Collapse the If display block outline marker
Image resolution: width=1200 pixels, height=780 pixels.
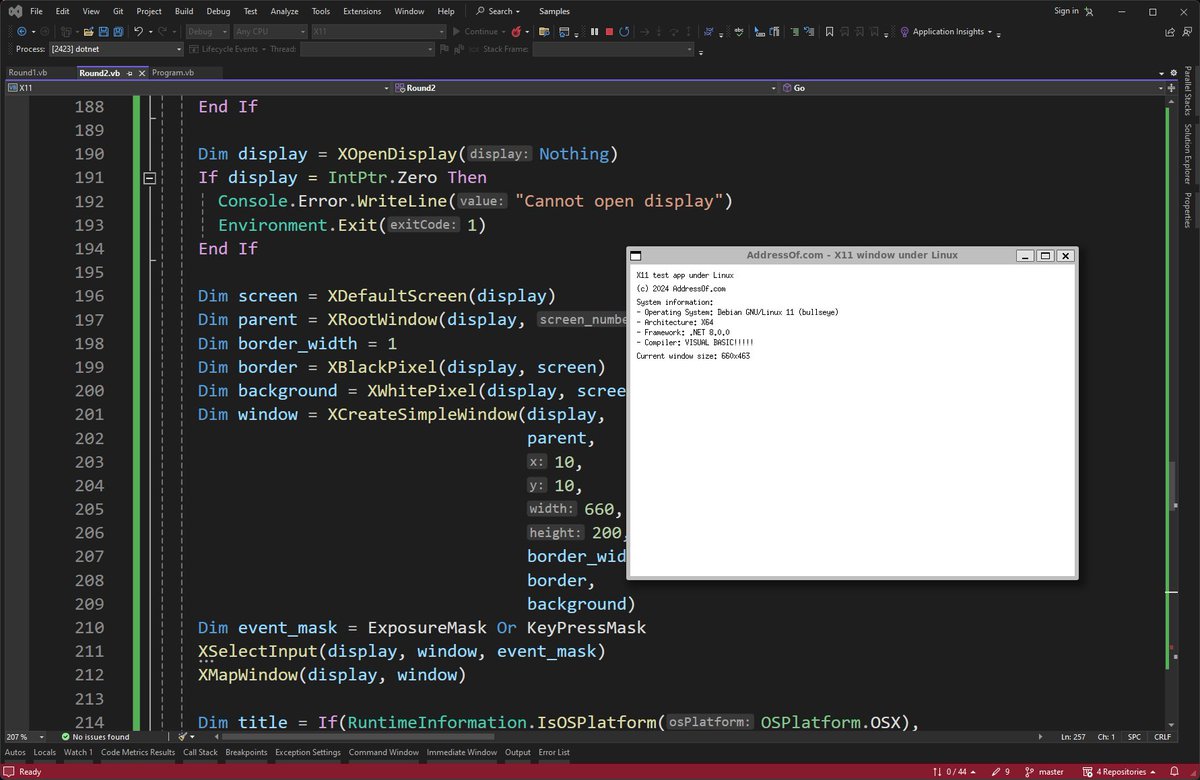click(150, 178)
